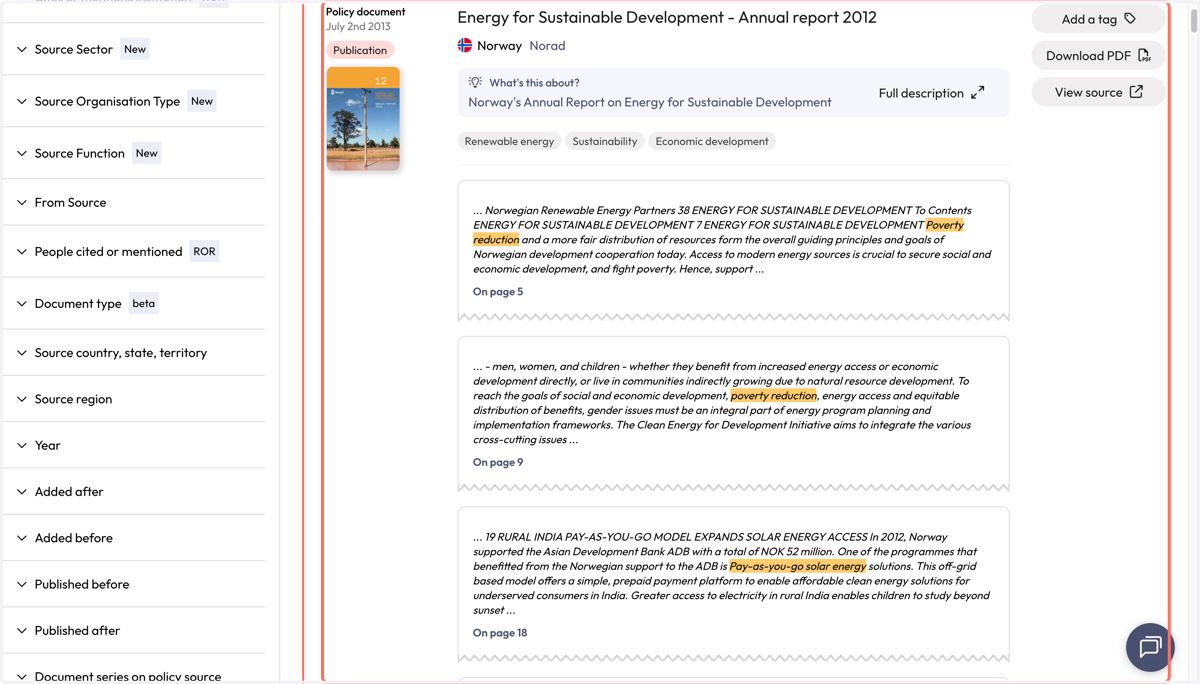Open the report cover thumbnail
This screenshot has height=684, width=1200.
(x=363, y=118)
